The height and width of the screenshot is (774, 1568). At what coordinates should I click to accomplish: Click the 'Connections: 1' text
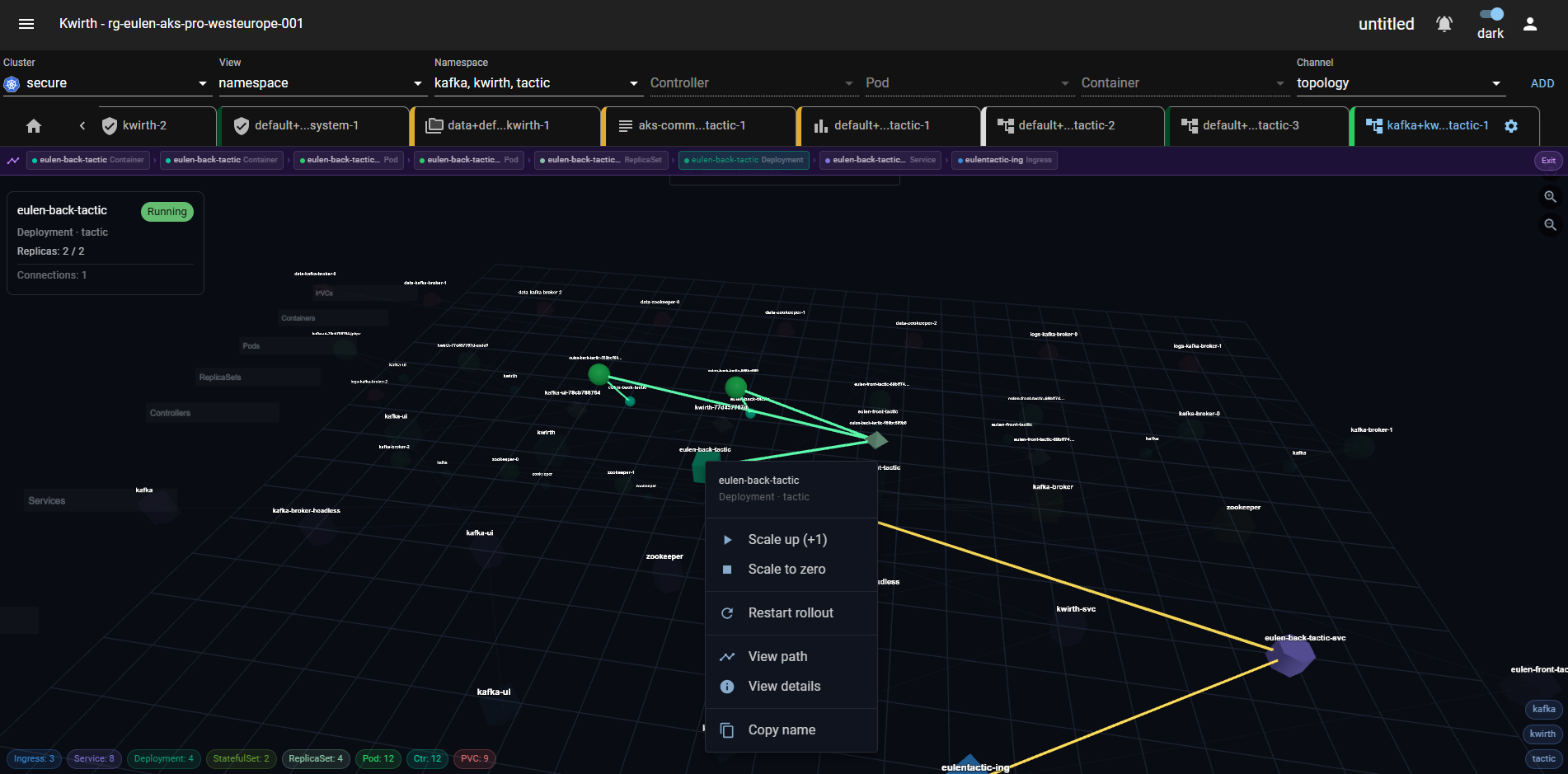(x=52, y=275)
